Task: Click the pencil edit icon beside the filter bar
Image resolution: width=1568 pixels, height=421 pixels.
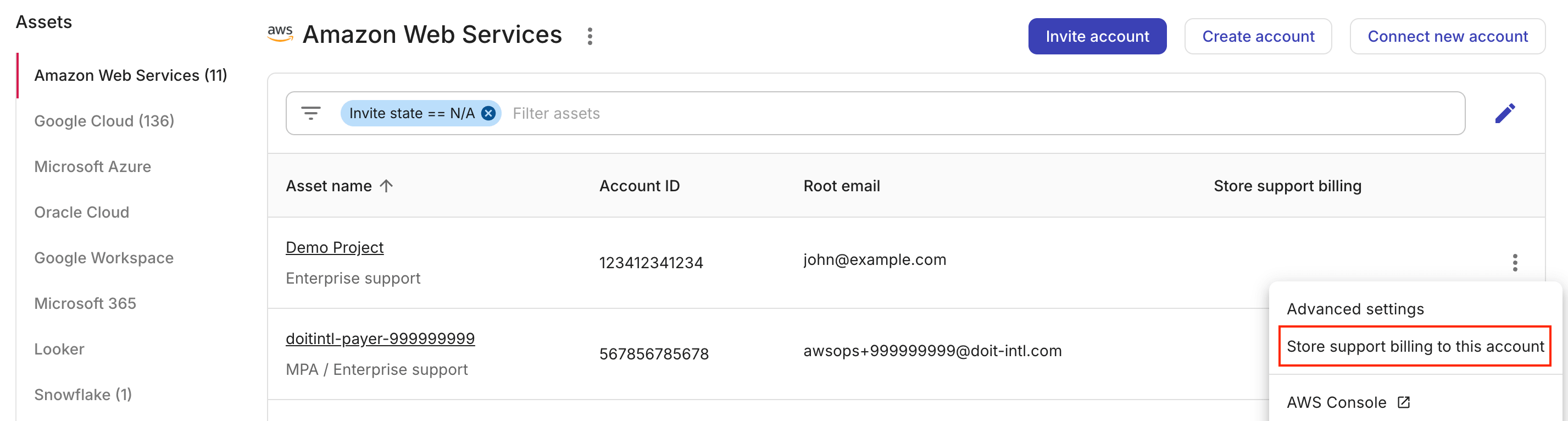Action: click(1506, 113)
